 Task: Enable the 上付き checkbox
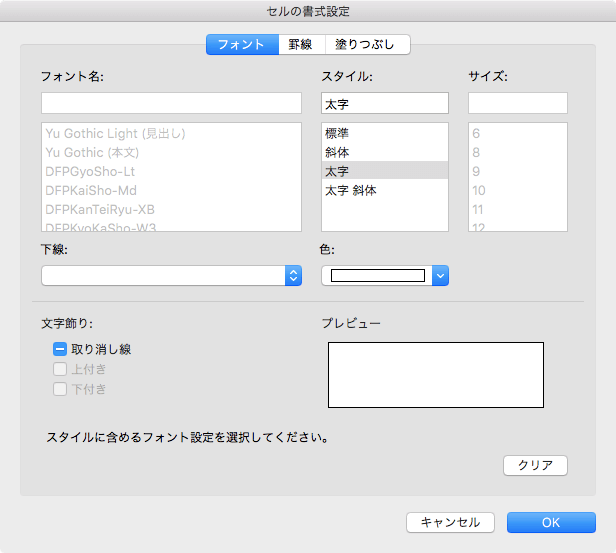click(60, 370)
